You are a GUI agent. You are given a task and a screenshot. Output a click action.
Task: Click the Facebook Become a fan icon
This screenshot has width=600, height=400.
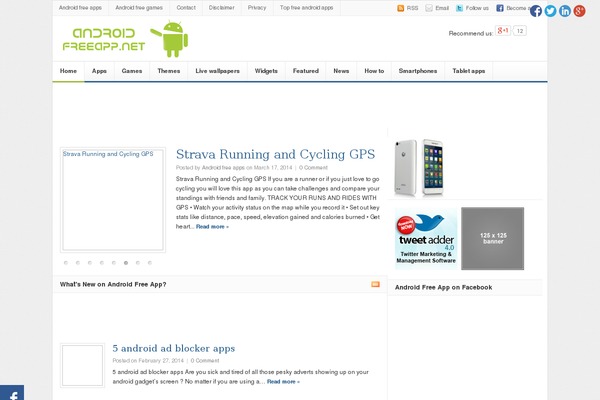coord(500,8)
